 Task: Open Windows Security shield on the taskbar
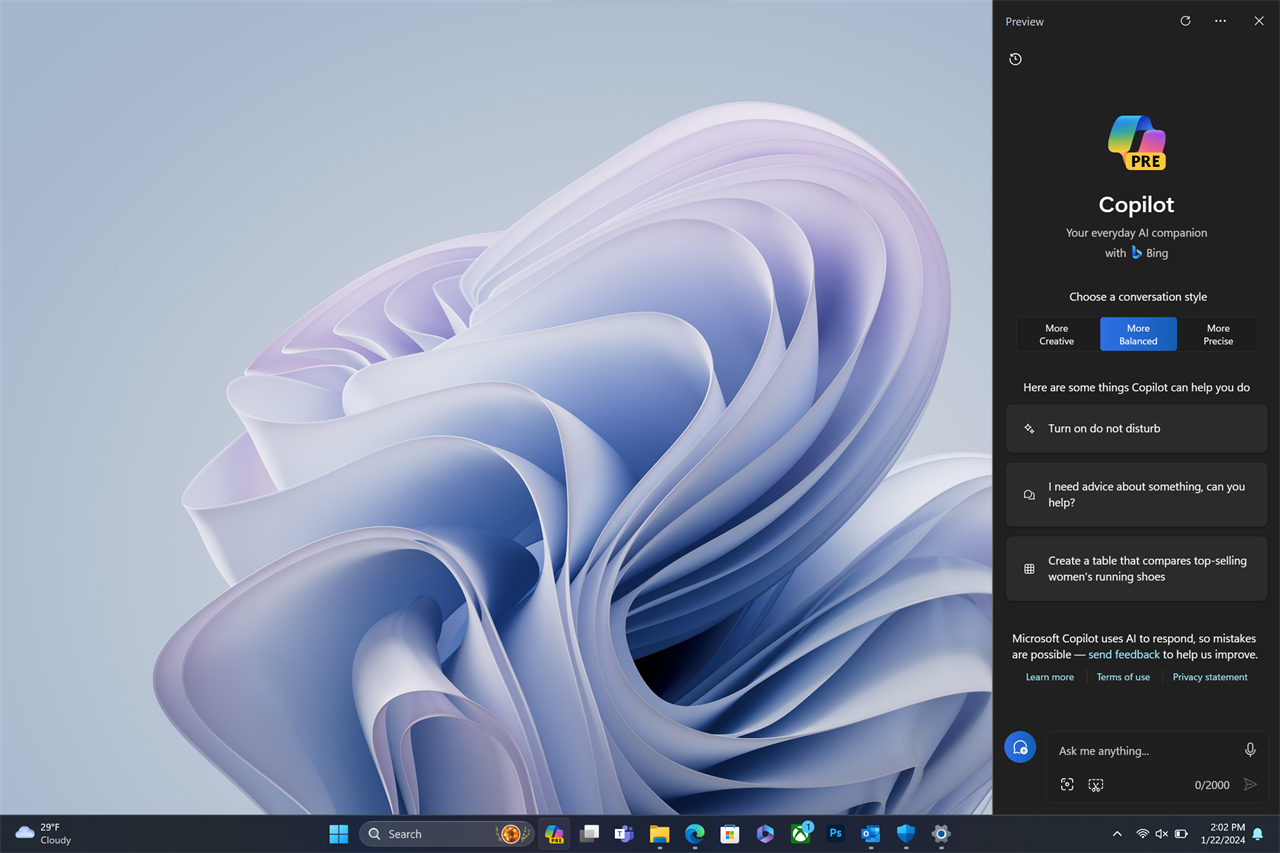tap(906, 834)
